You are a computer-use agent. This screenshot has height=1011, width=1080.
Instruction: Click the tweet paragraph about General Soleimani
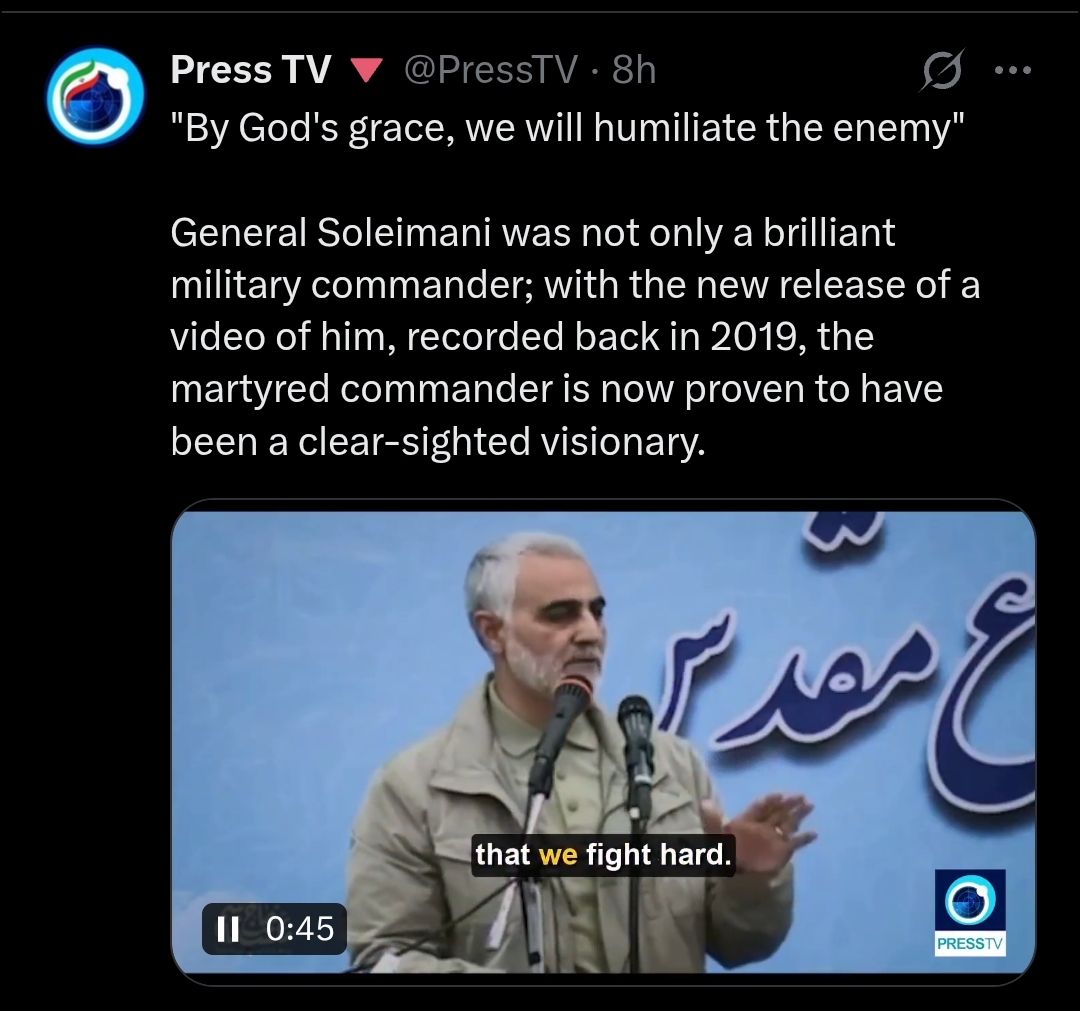(575, 337)
